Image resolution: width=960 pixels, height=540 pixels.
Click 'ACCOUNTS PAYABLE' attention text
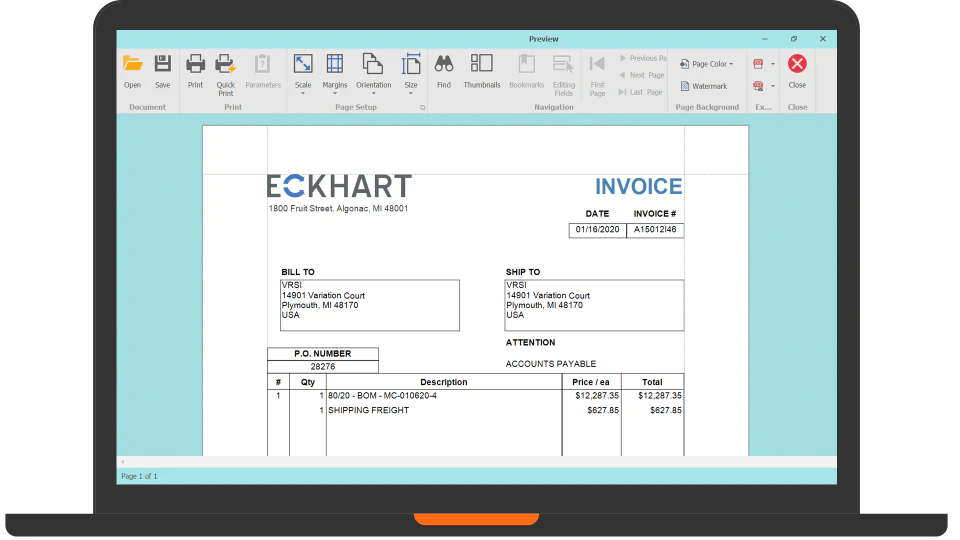(550, 364)
